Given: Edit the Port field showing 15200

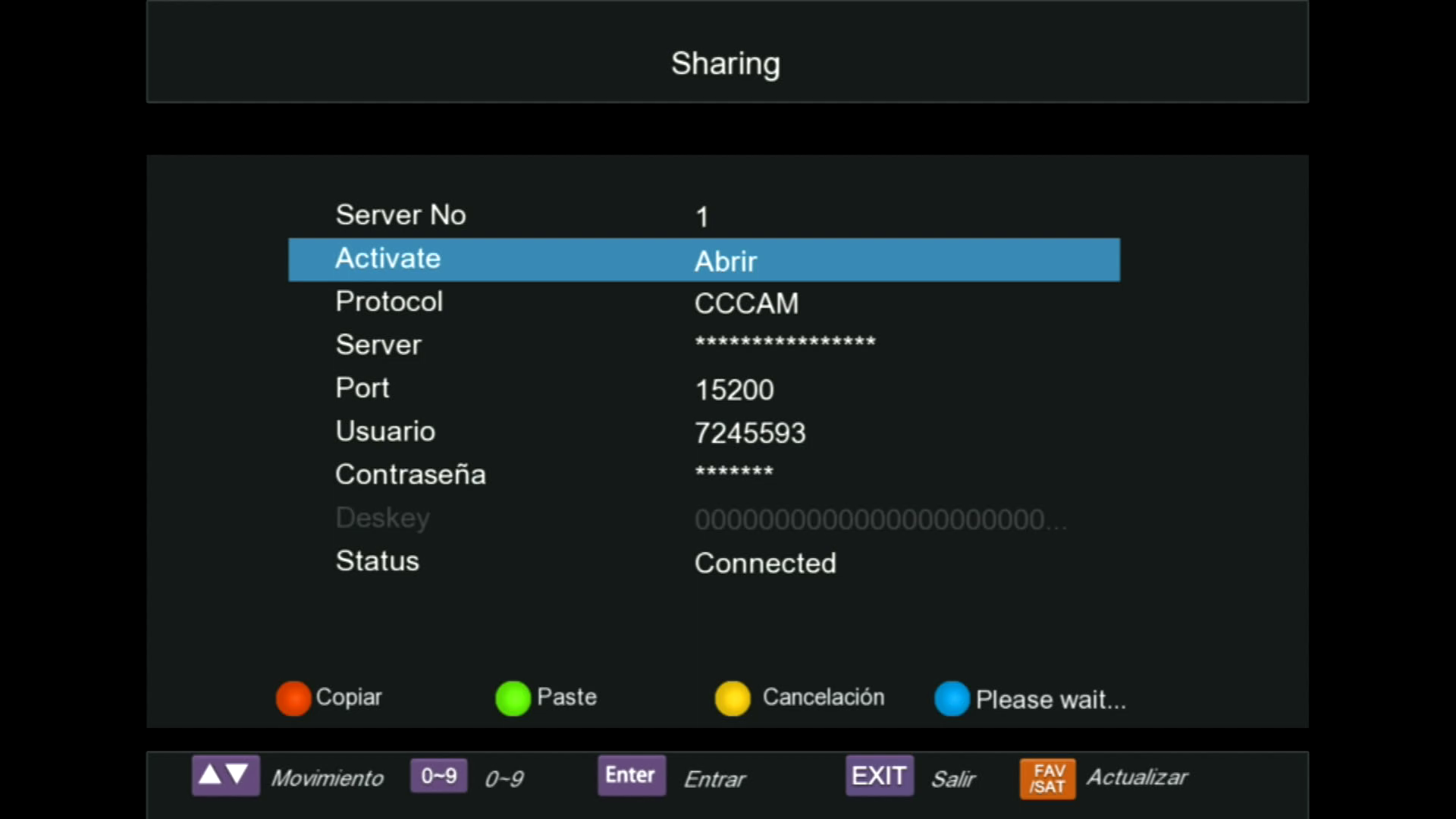Looking at the screenshot, I should coord(734,390).
